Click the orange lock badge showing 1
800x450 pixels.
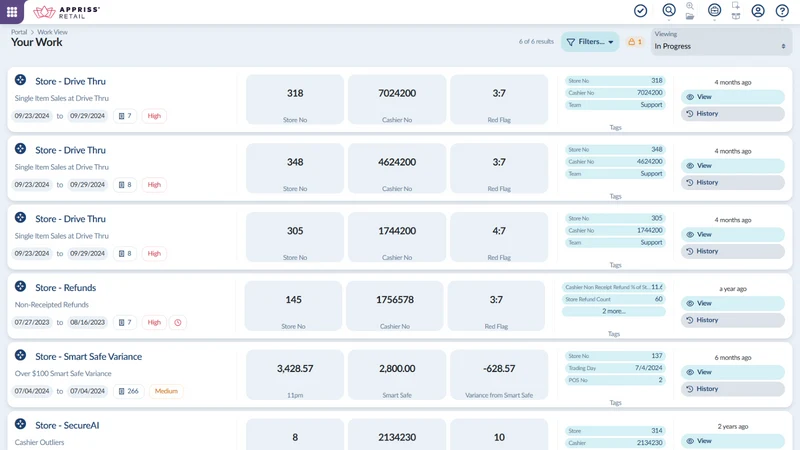pyautogui.click(x=635, y=42)
